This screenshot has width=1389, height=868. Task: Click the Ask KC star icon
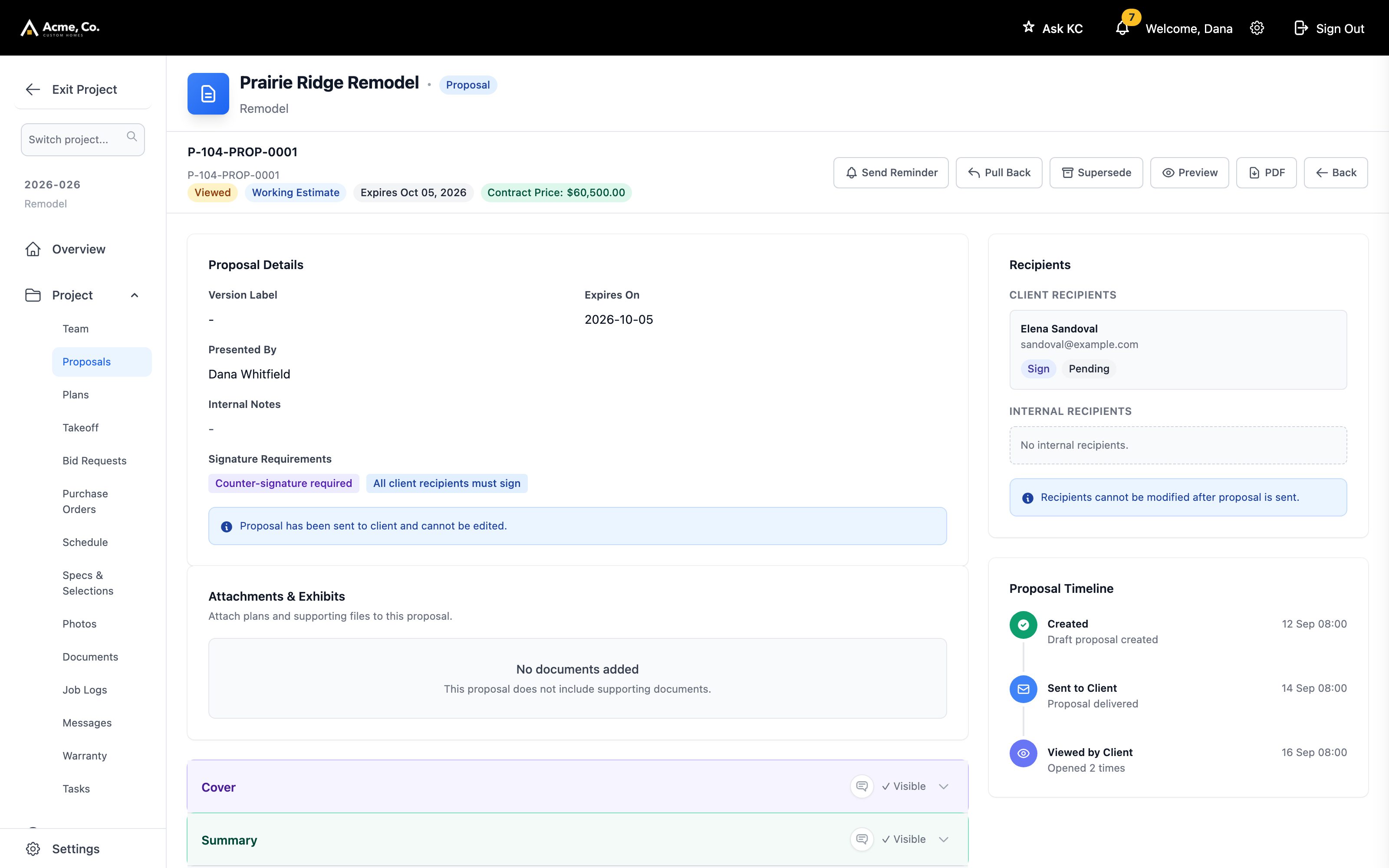[x=1029, y=27]
